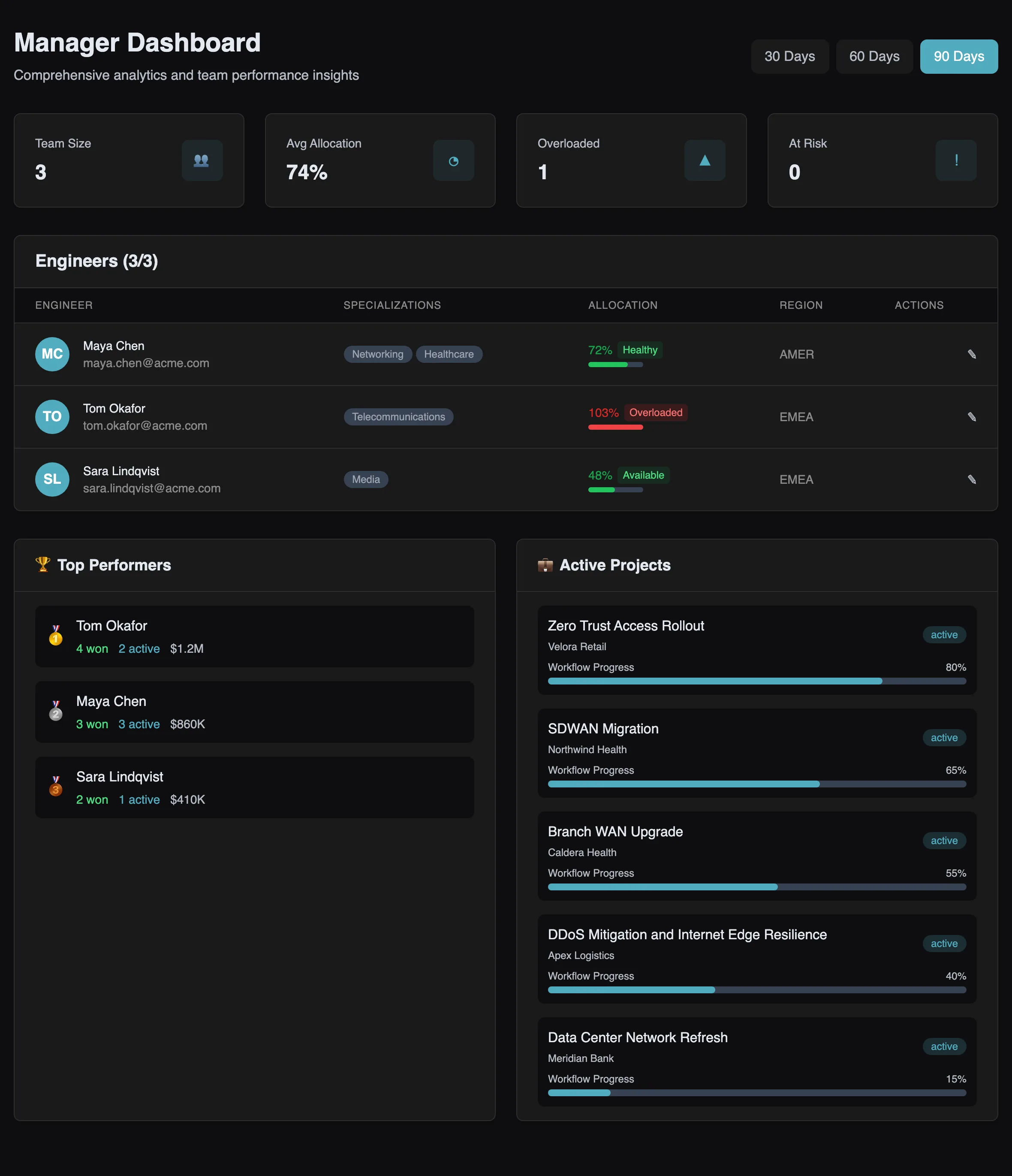The image size is (1012, 1176).
Task: Click the briefcase icon beside Active Projects
Action: pyautogui.click(x=545, y=565)
